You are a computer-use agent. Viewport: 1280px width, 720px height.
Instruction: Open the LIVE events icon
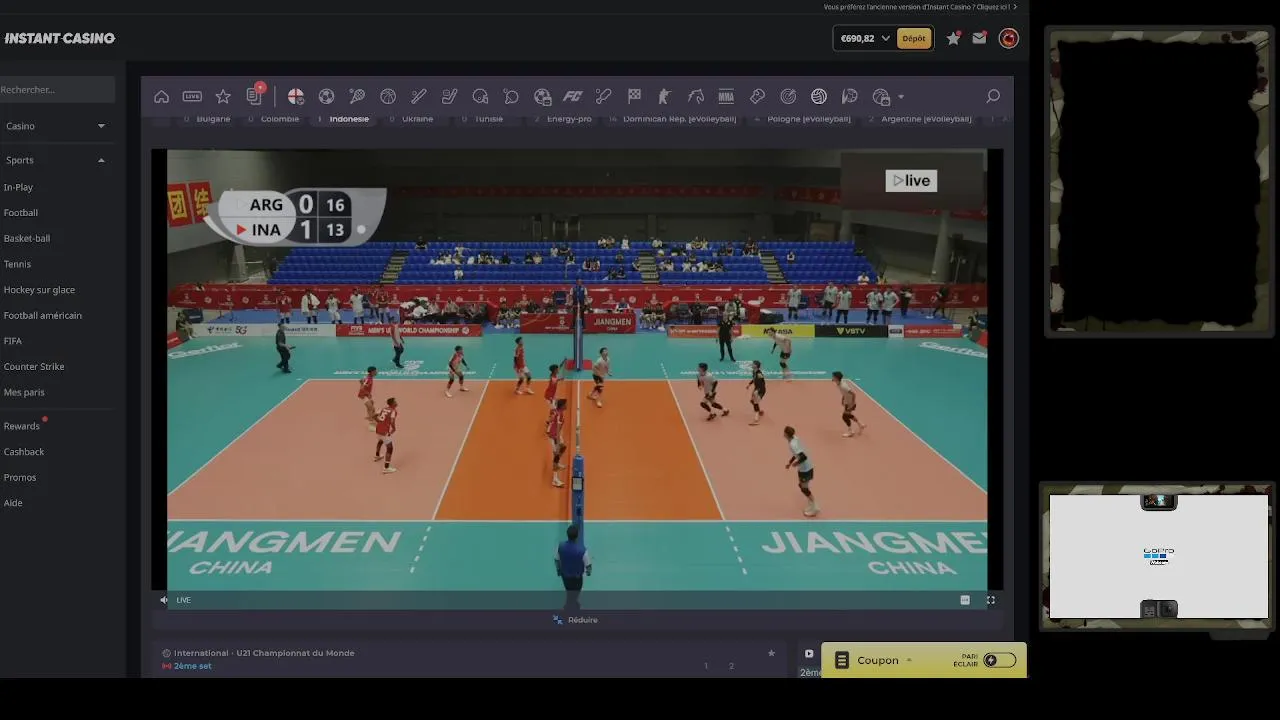coord(192,97)
